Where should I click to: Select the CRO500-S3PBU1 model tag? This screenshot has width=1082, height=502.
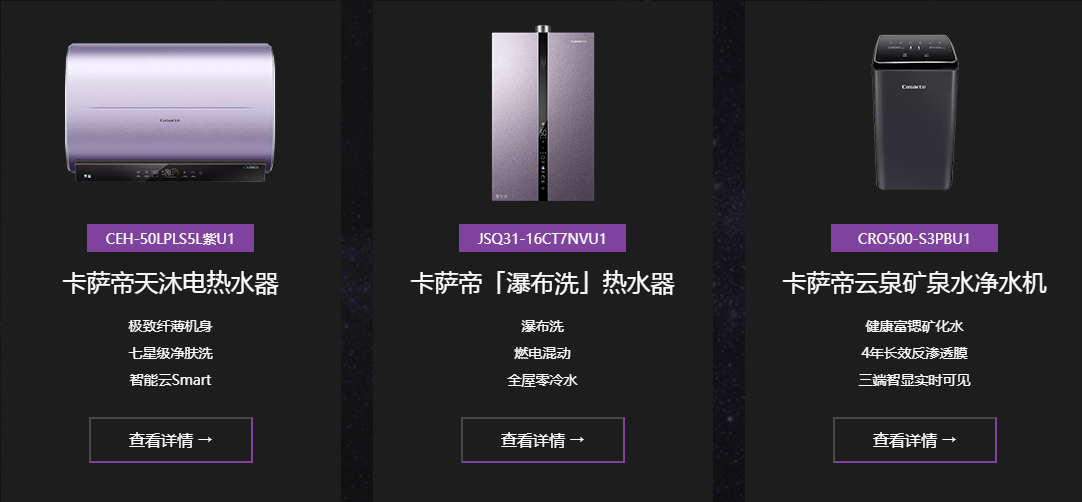tap(914, 238)
